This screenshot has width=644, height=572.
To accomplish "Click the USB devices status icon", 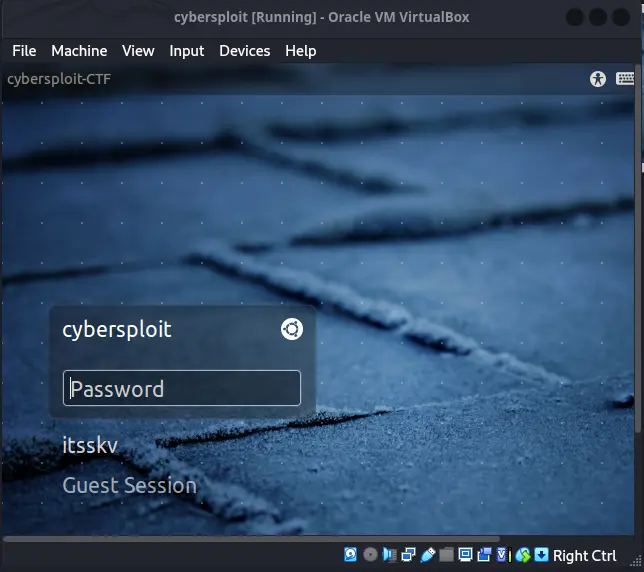I will coord(428,555).
